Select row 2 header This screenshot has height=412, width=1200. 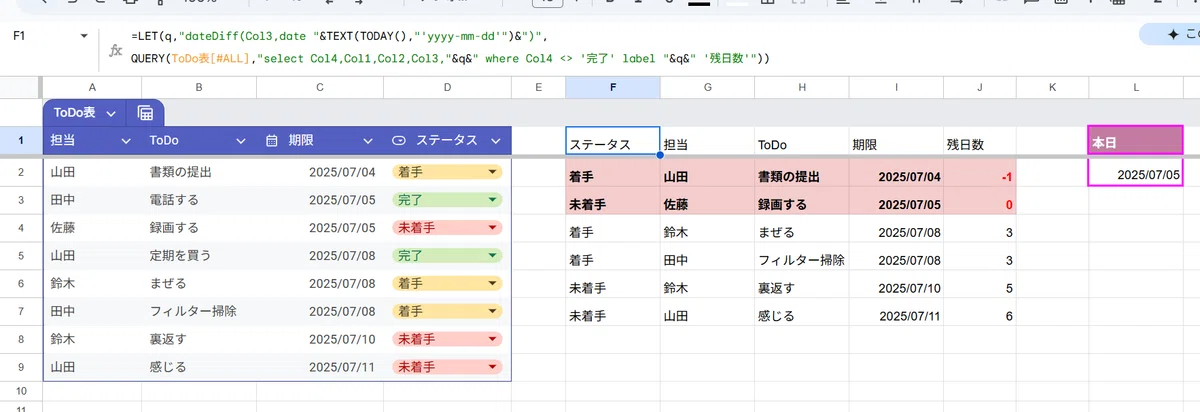(x=21, y=172)
